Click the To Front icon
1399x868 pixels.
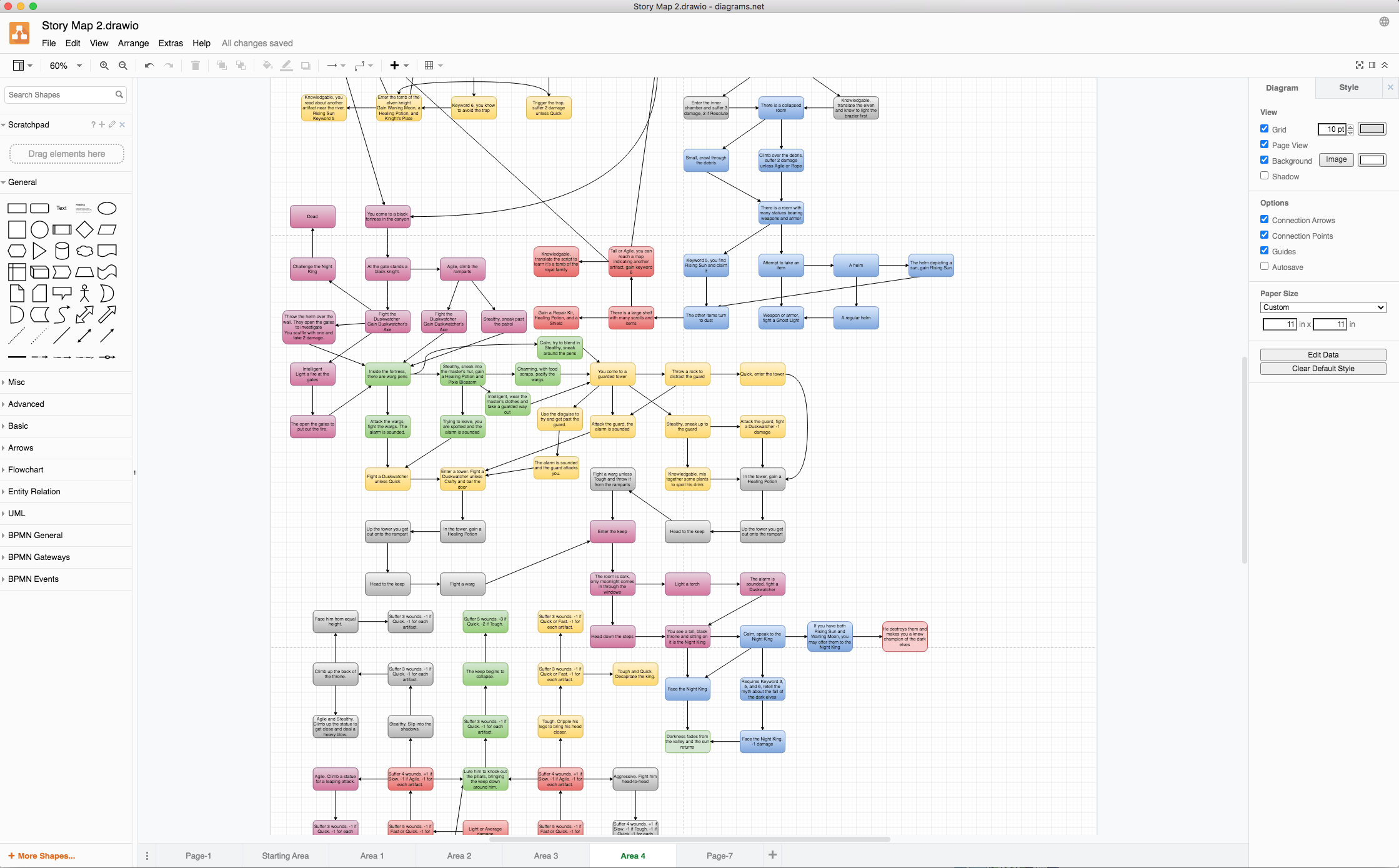(x=221, y=65)
